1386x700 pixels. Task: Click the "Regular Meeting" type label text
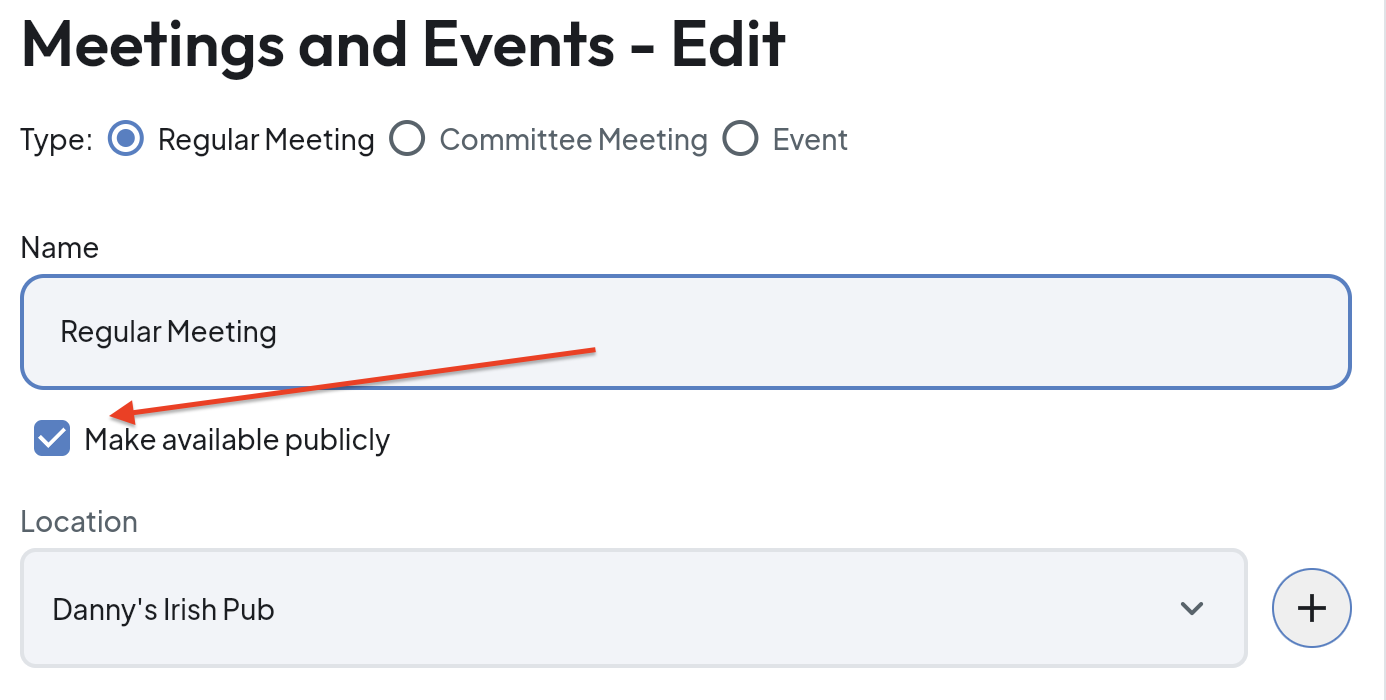tap(266, 139)
